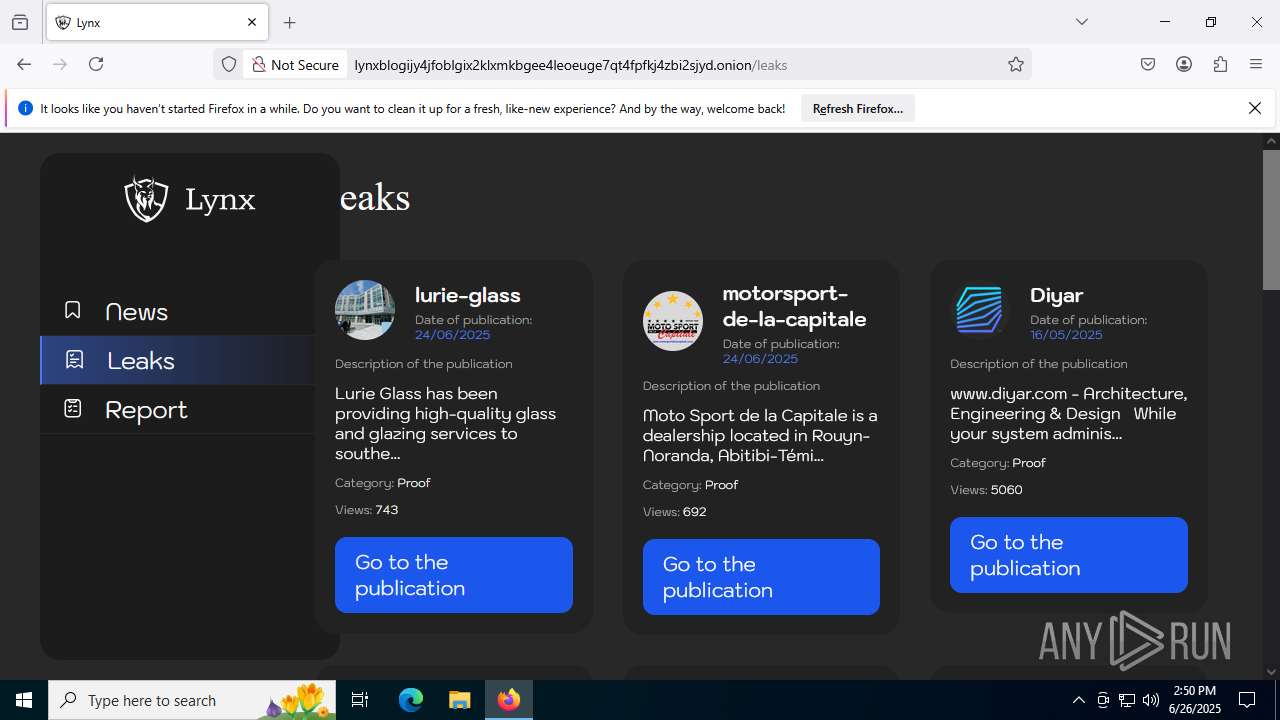Launch Microsoft Edge from taskbar
The width and height of the screenshot is (1280, 720).
click(411, 700)
